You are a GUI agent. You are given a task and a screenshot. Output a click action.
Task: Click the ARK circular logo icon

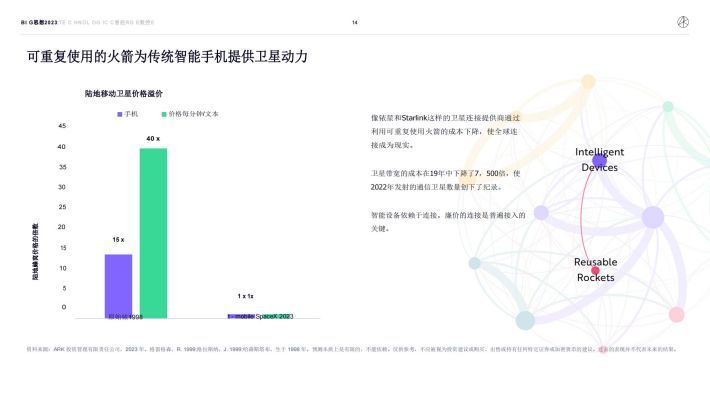(683, 22)
